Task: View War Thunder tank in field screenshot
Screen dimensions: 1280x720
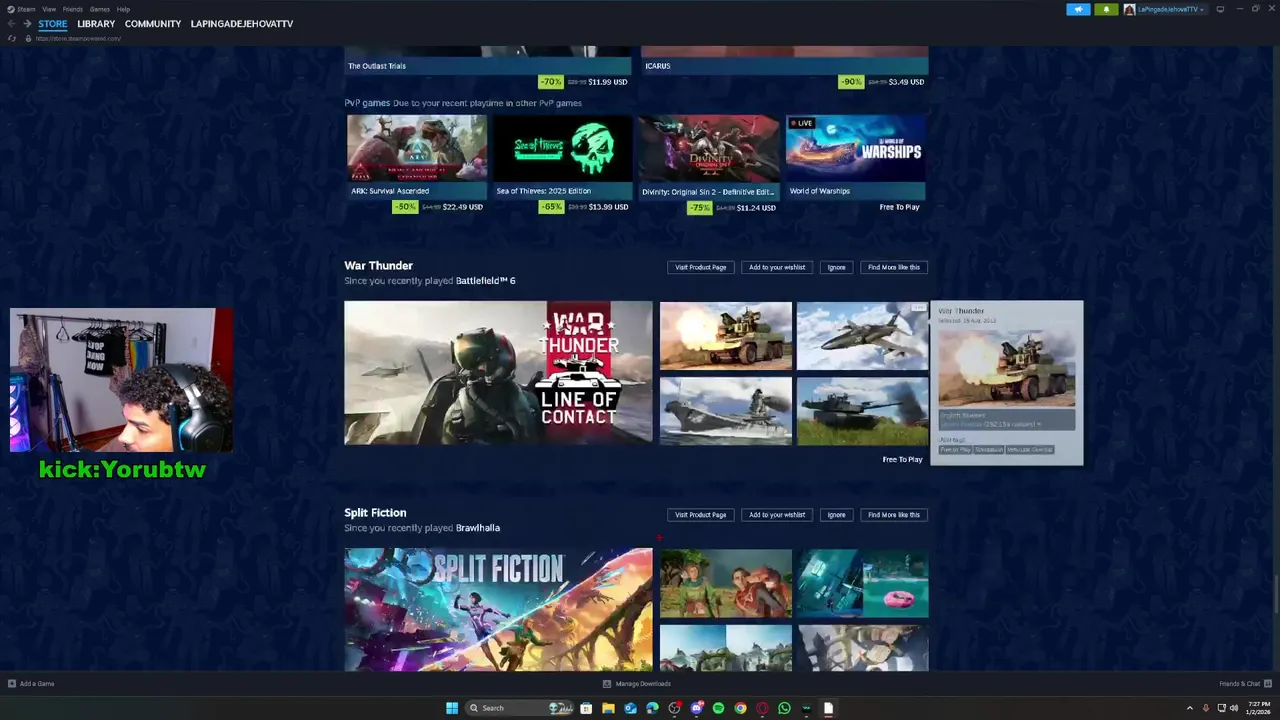Action: coord(863,411)
